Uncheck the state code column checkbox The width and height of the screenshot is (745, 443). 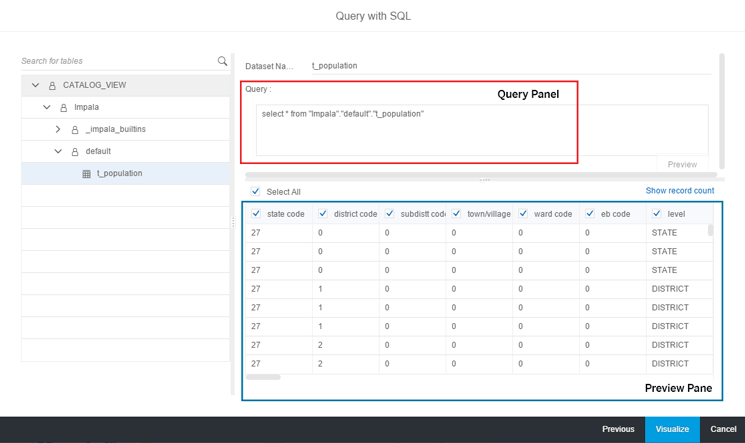coord(256,214)
